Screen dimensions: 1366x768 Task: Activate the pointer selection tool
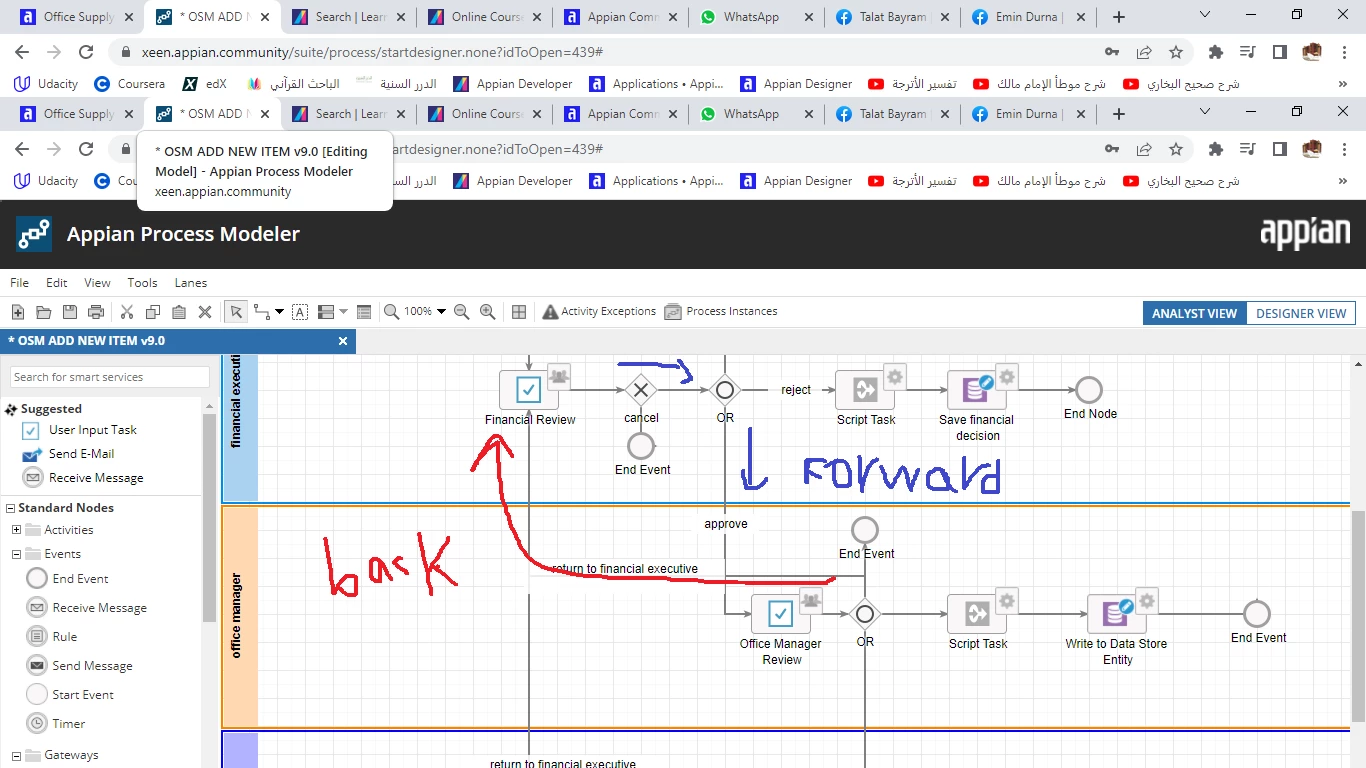(x=236, y=312)
